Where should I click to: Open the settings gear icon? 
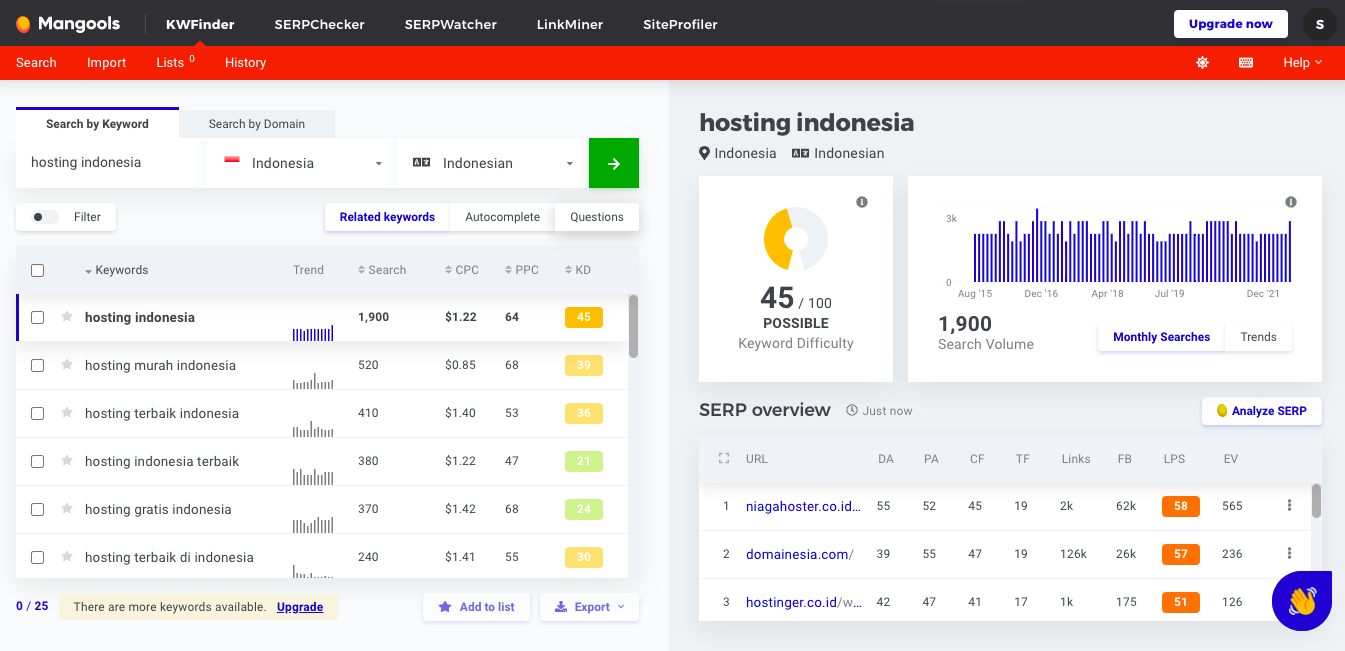[1202, 62]
